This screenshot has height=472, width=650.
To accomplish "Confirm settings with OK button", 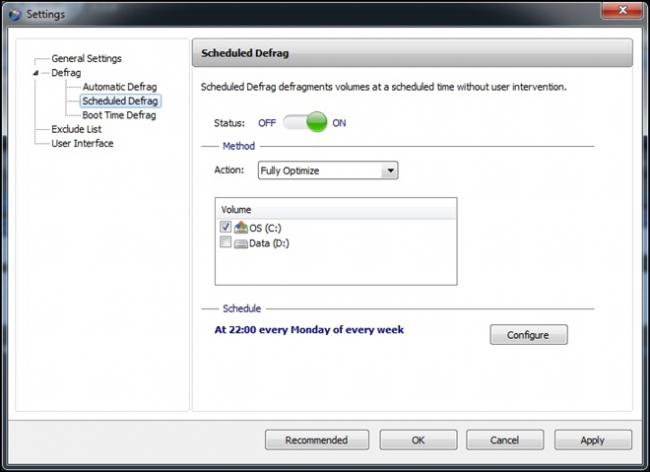I will pyautogui.click(x=418, y=440).
